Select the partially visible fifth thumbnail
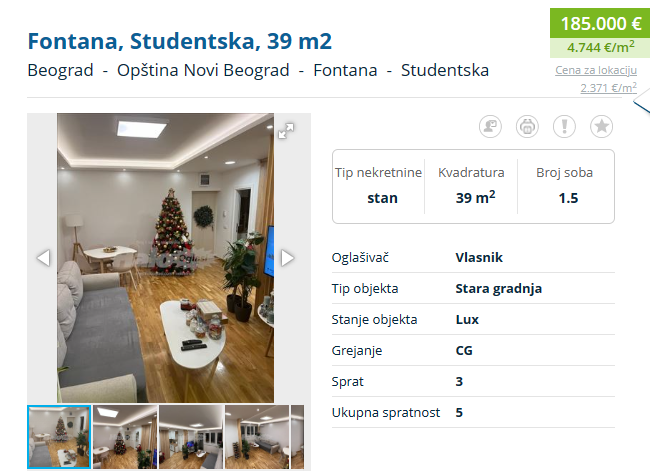The height and width of the screenshot is (474, 650). [x=297, y=437]
